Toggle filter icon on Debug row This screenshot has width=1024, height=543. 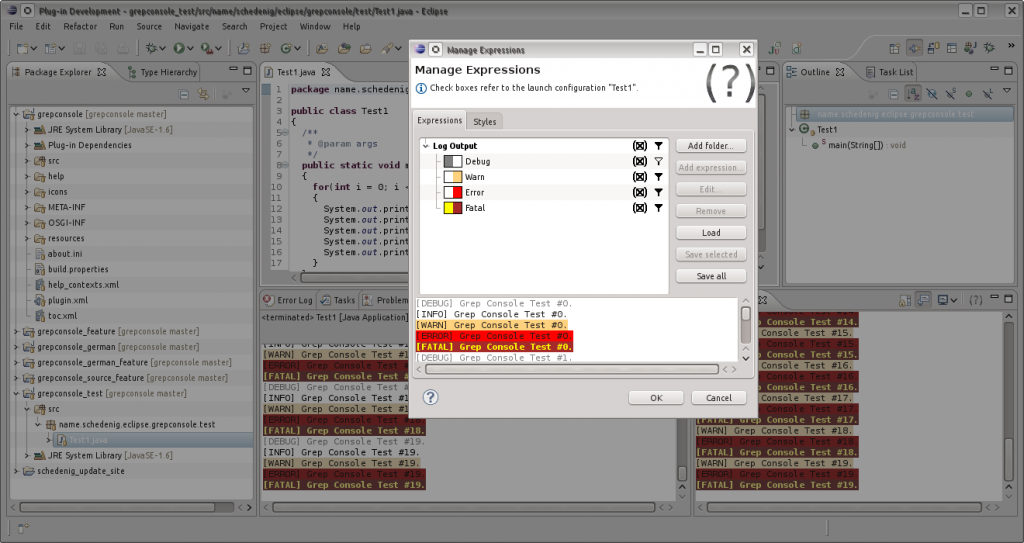[x=658, y=161]
